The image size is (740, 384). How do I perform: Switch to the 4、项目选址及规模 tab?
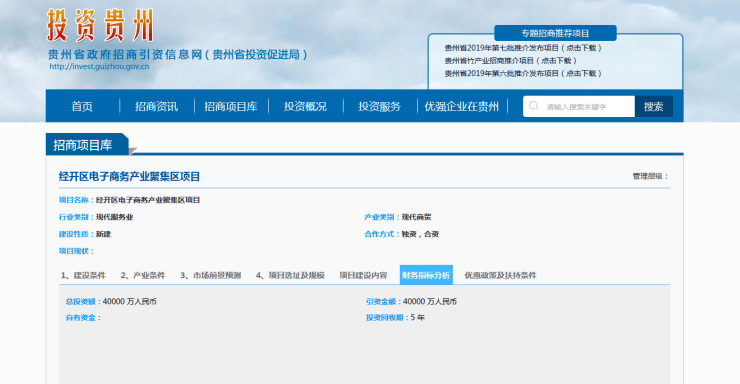click(290, 275)
